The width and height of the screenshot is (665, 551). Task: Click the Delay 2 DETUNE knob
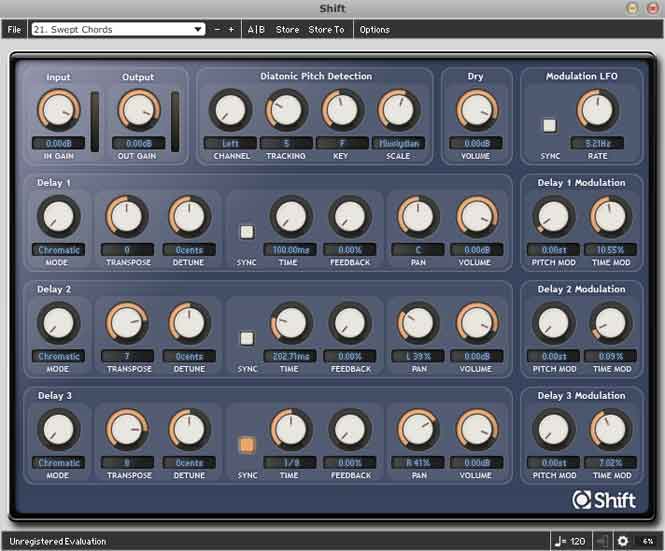point(189,323)
